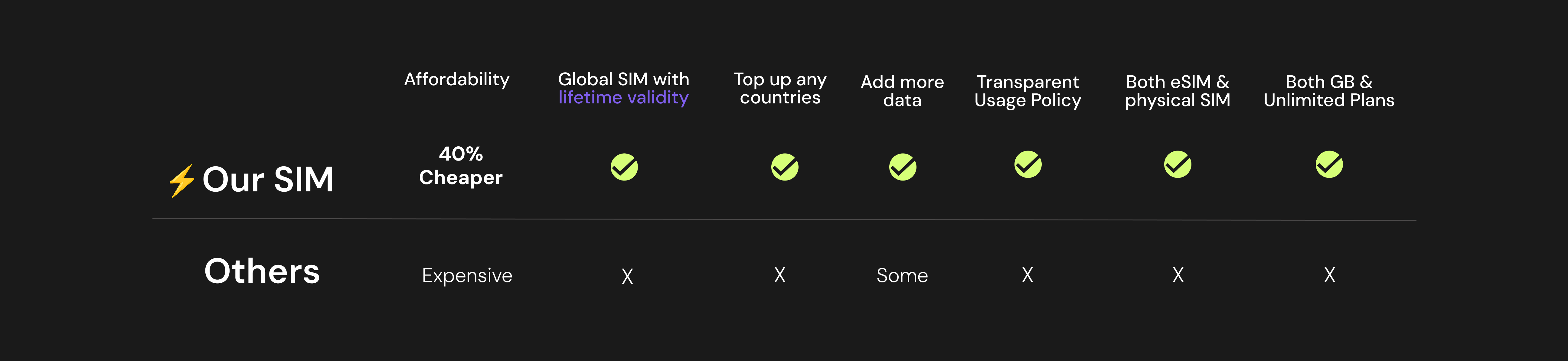Click the Transparent Usage Policy header
The height and width of the screenshot is (361, 1568).
point(1027,91)
